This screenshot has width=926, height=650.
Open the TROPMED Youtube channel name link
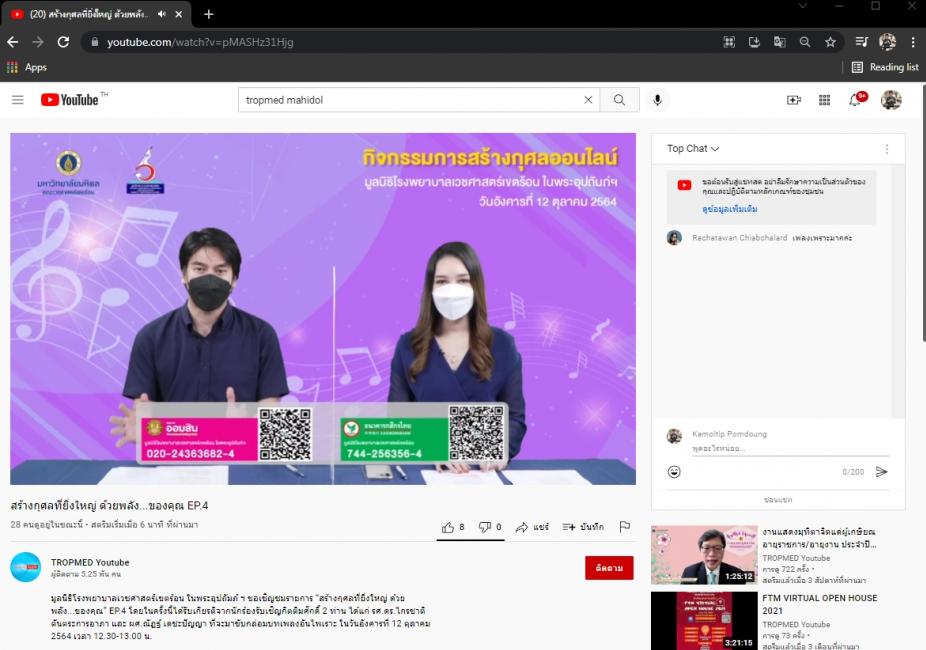[90, 563]
